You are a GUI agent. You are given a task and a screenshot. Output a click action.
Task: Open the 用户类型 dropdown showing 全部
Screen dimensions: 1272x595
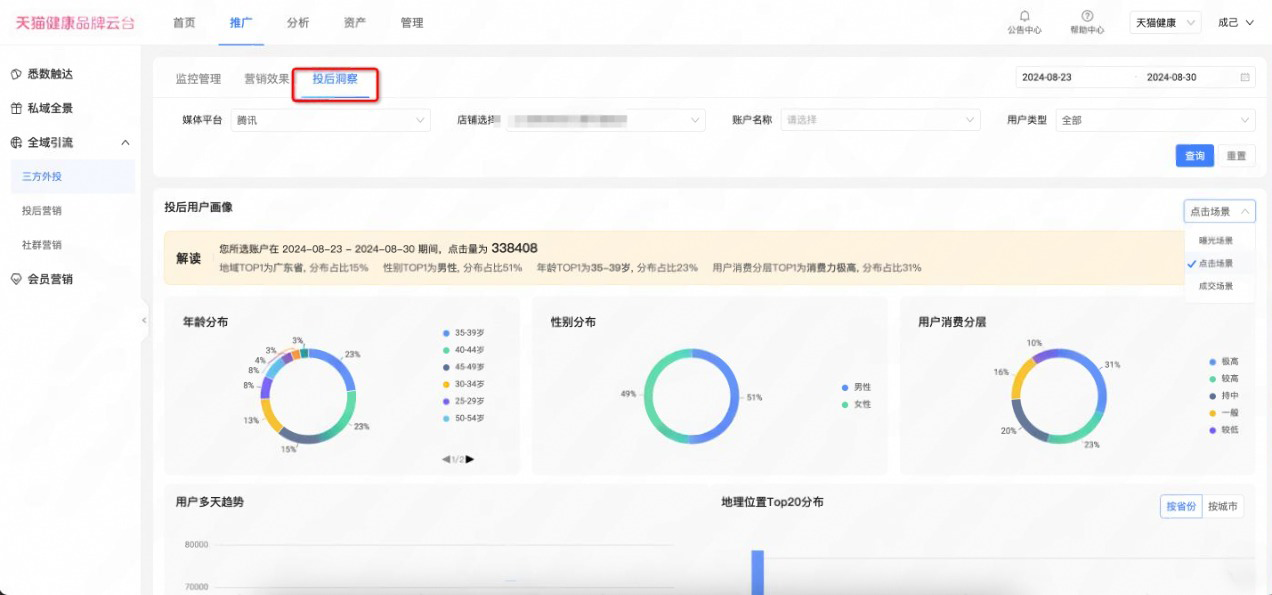[x=1155, y=120]
